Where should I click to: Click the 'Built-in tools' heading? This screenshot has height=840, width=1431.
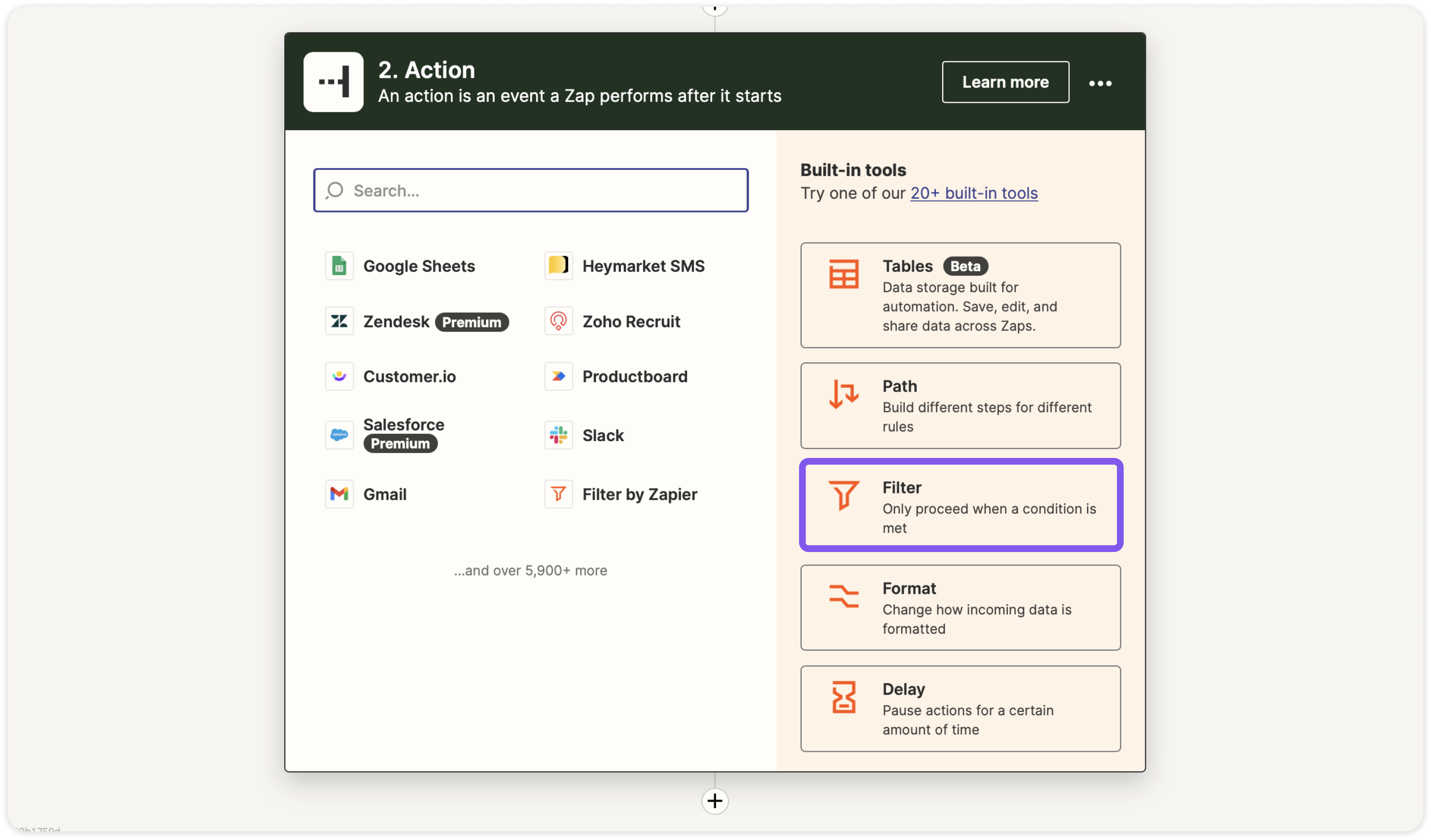[853, 170]
